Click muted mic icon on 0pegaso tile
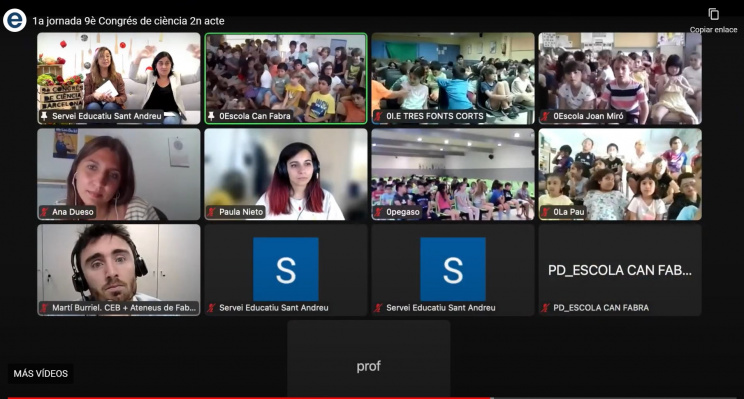Image resolution: width=744 pixels, height=399 pixels. click(378, 212)
